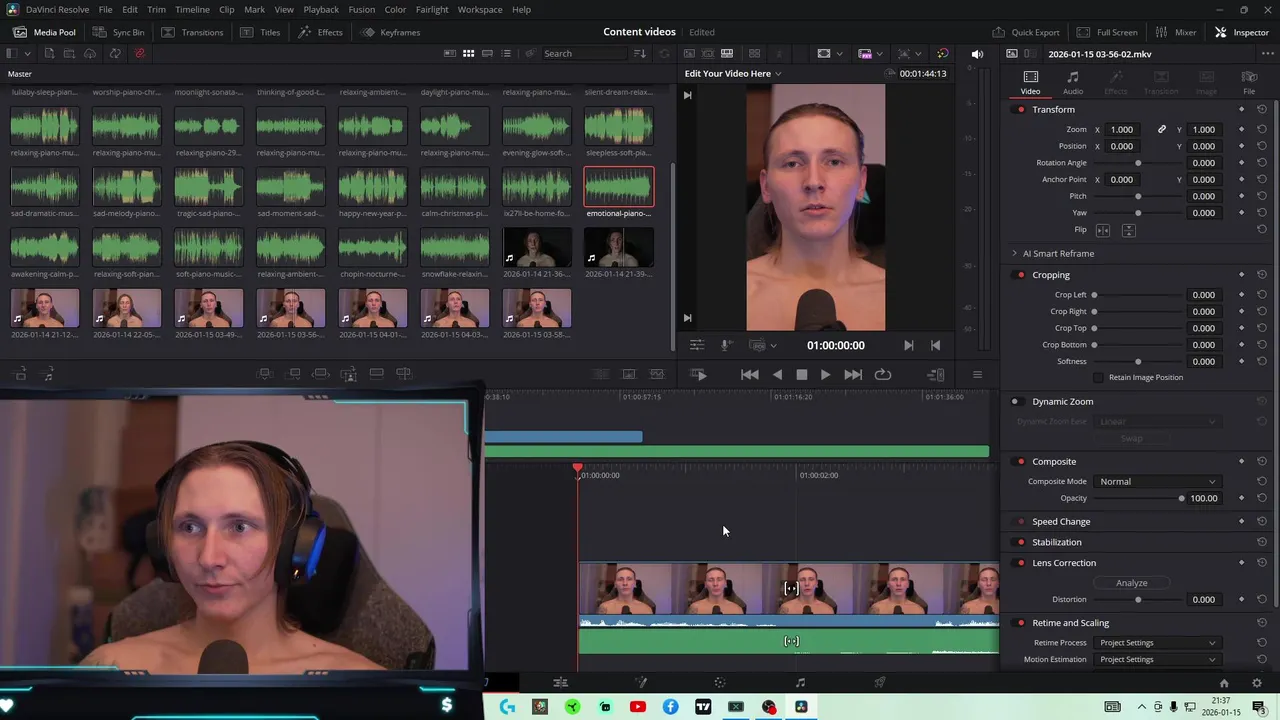Toggle Lens Correction enable dot

(x=1020, y=563)
